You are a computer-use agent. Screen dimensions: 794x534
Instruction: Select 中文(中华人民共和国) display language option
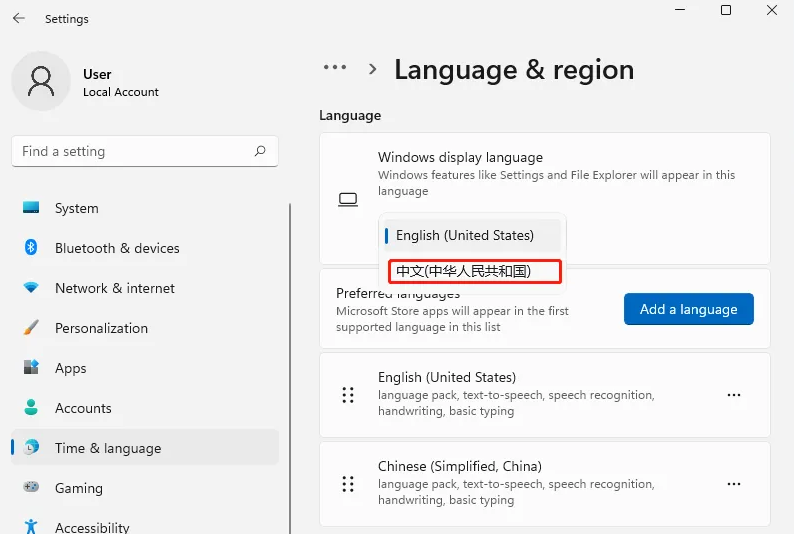[x=475, y=271]
